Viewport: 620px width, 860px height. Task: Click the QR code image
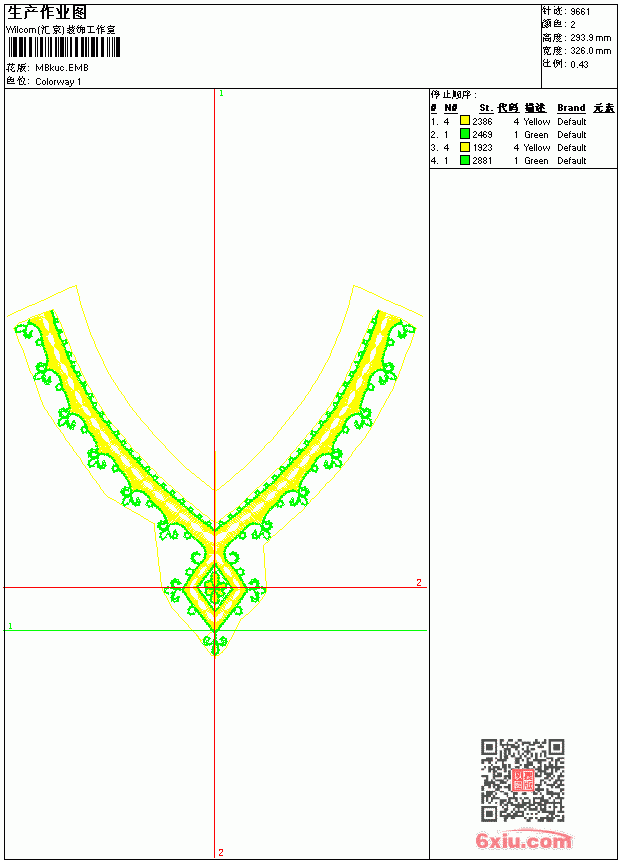click(x=523, y=779)
